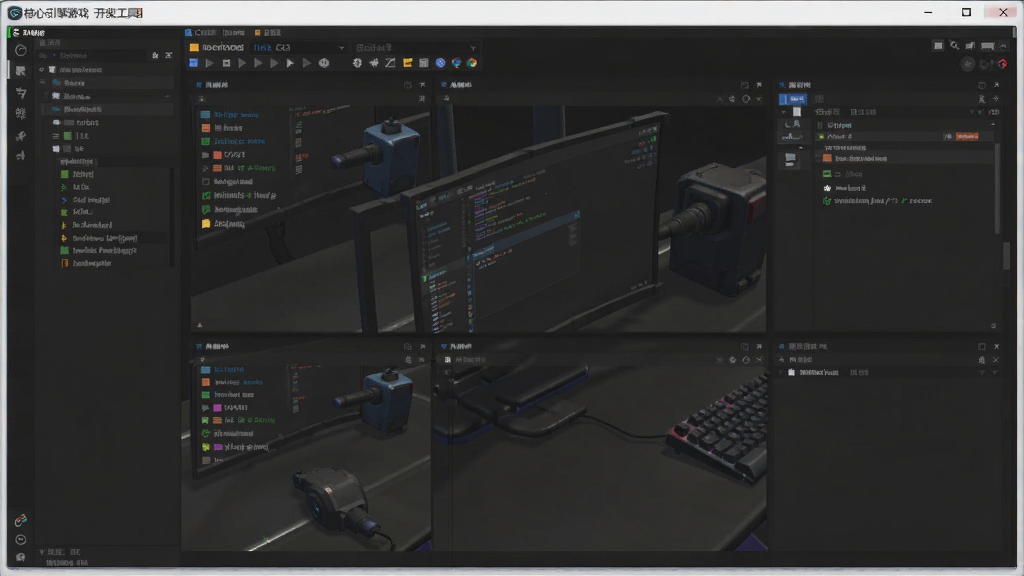Switch to the third tab with the orange icon

[x=267, y=32]
